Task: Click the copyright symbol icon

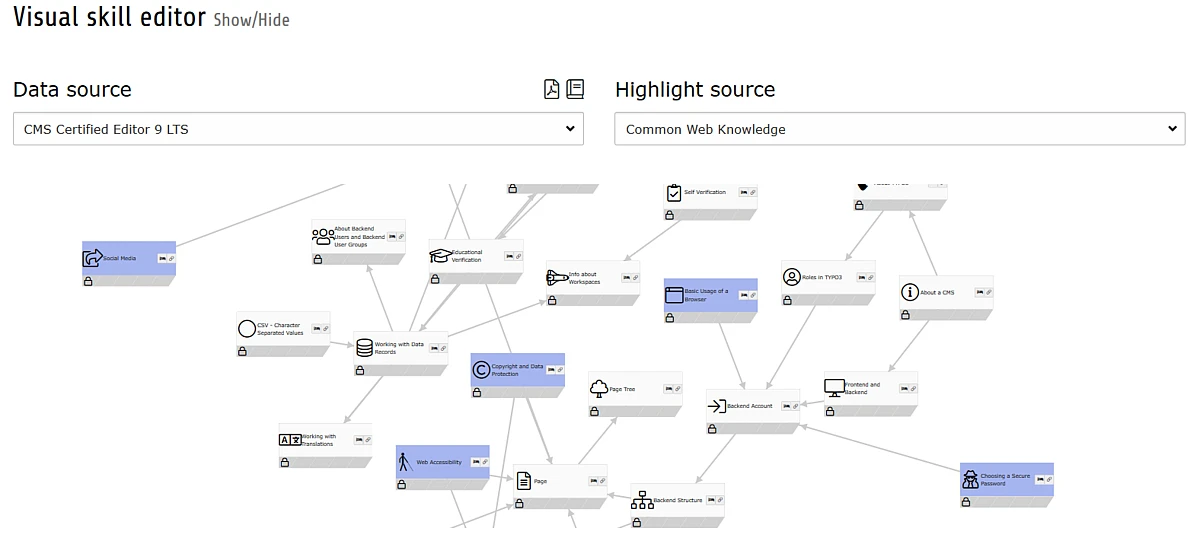Action: click(x=481, y=370)
